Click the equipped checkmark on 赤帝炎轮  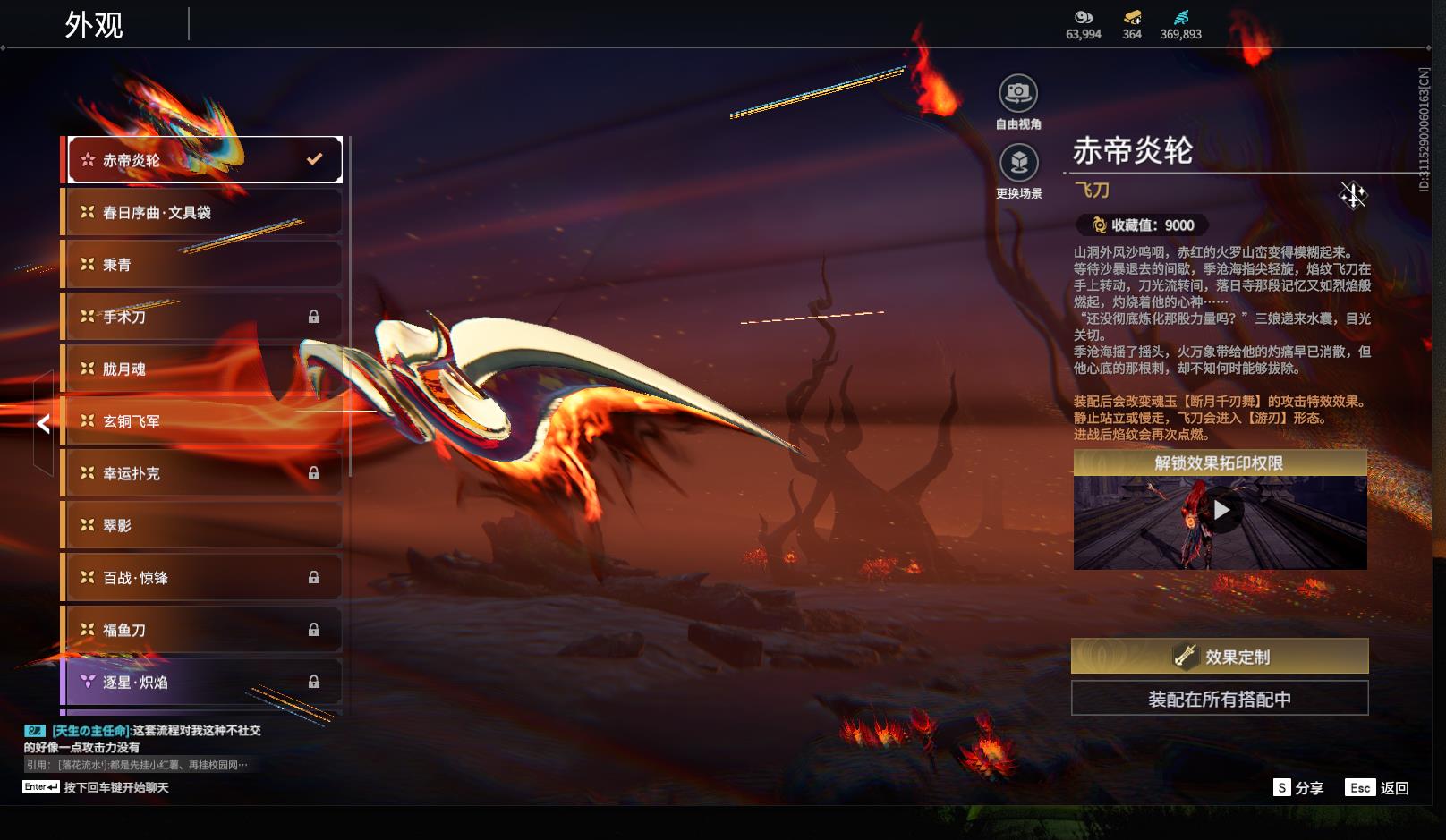(313, 158)
